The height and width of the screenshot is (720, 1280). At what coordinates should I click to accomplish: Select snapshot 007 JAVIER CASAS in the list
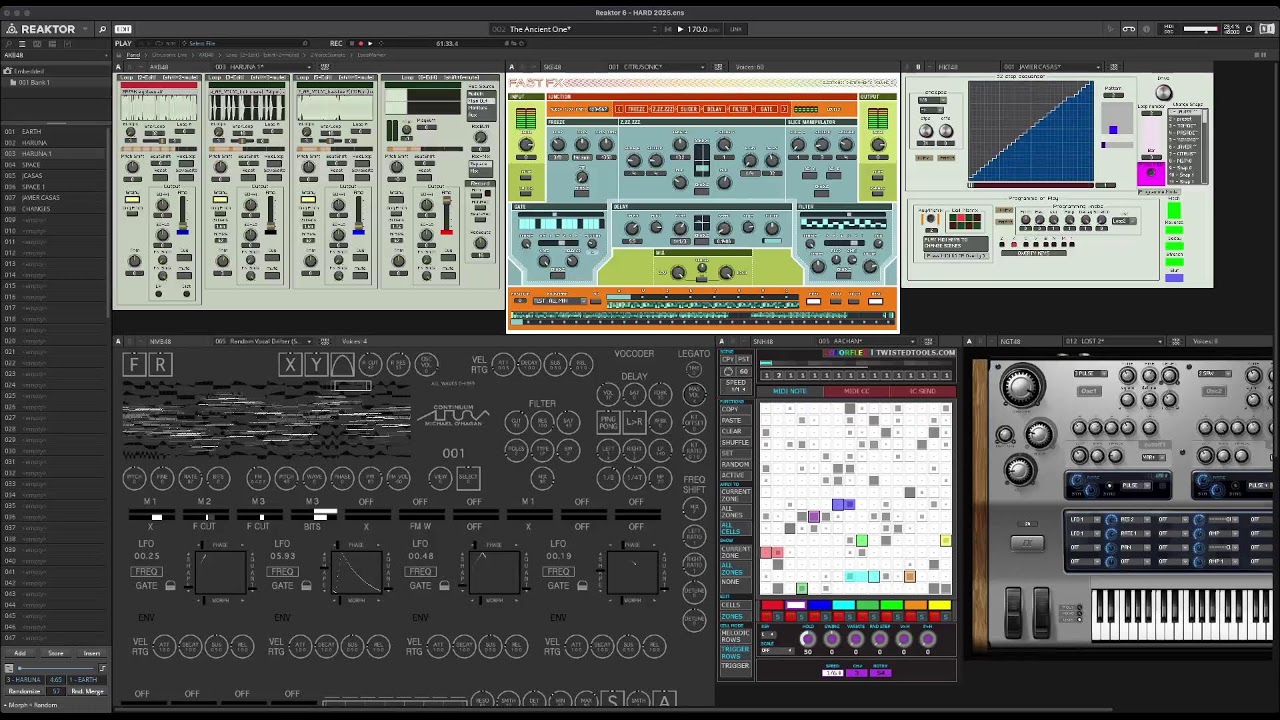coord(55,198)
